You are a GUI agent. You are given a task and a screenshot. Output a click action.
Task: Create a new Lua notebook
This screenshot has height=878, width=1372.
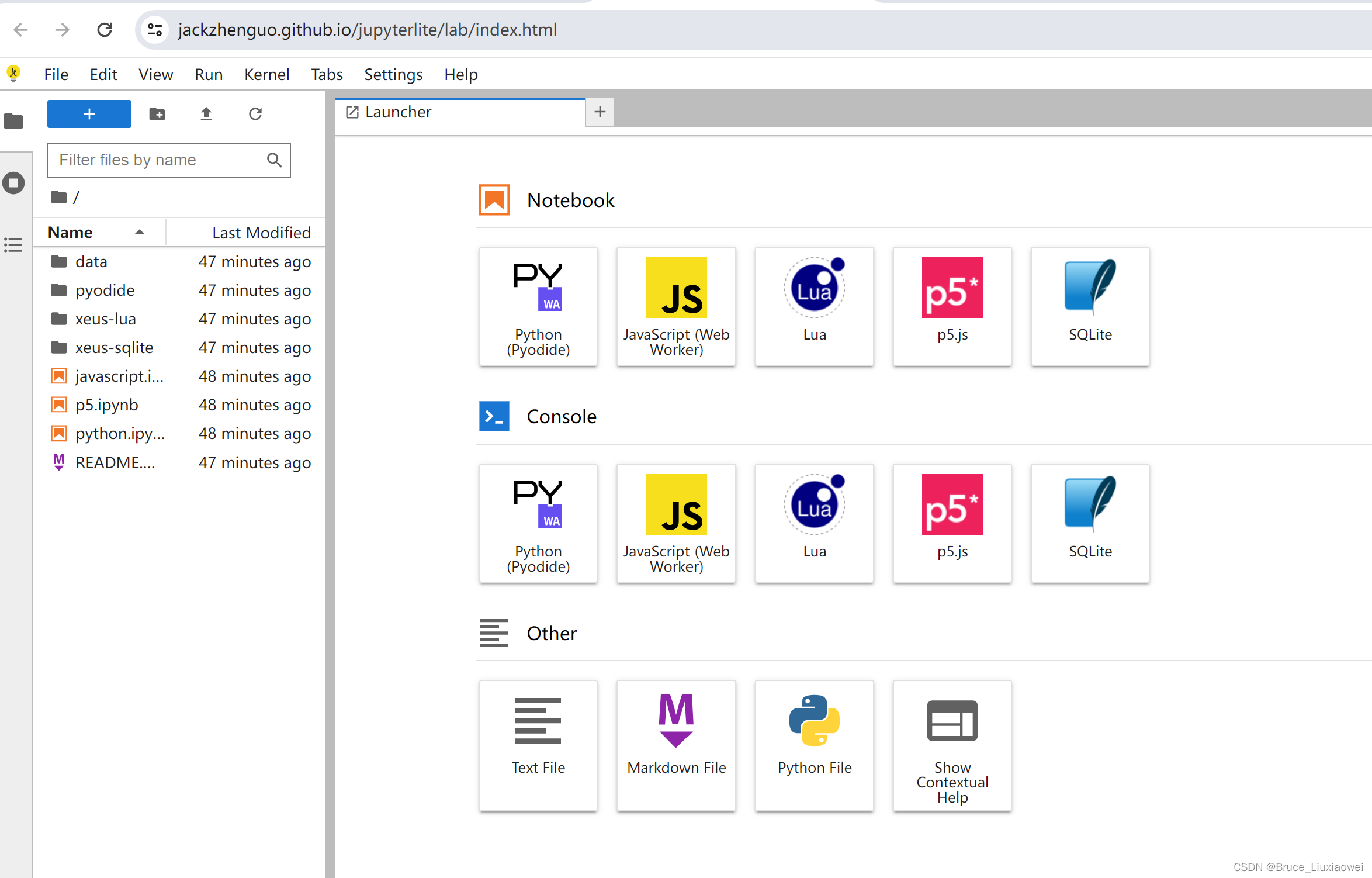pyautogui.click(x=814, y=307)
